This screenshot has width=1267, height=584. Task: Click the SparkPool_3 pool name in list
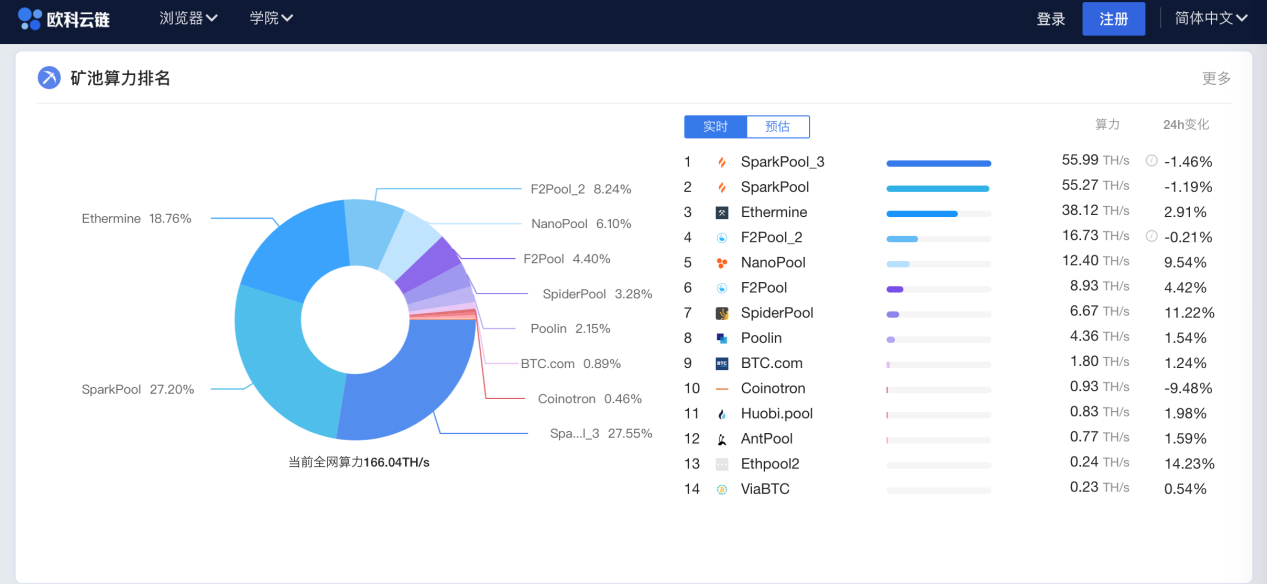[783, 162]
